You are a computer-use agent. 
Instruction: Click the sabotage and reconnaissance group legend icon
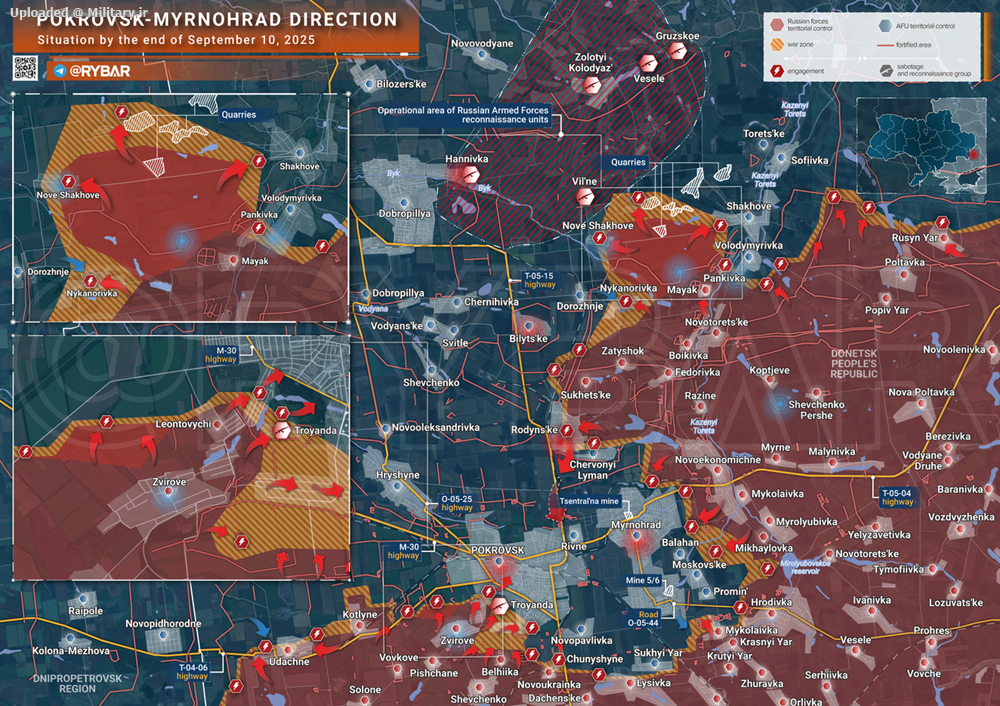pos(886,71)
